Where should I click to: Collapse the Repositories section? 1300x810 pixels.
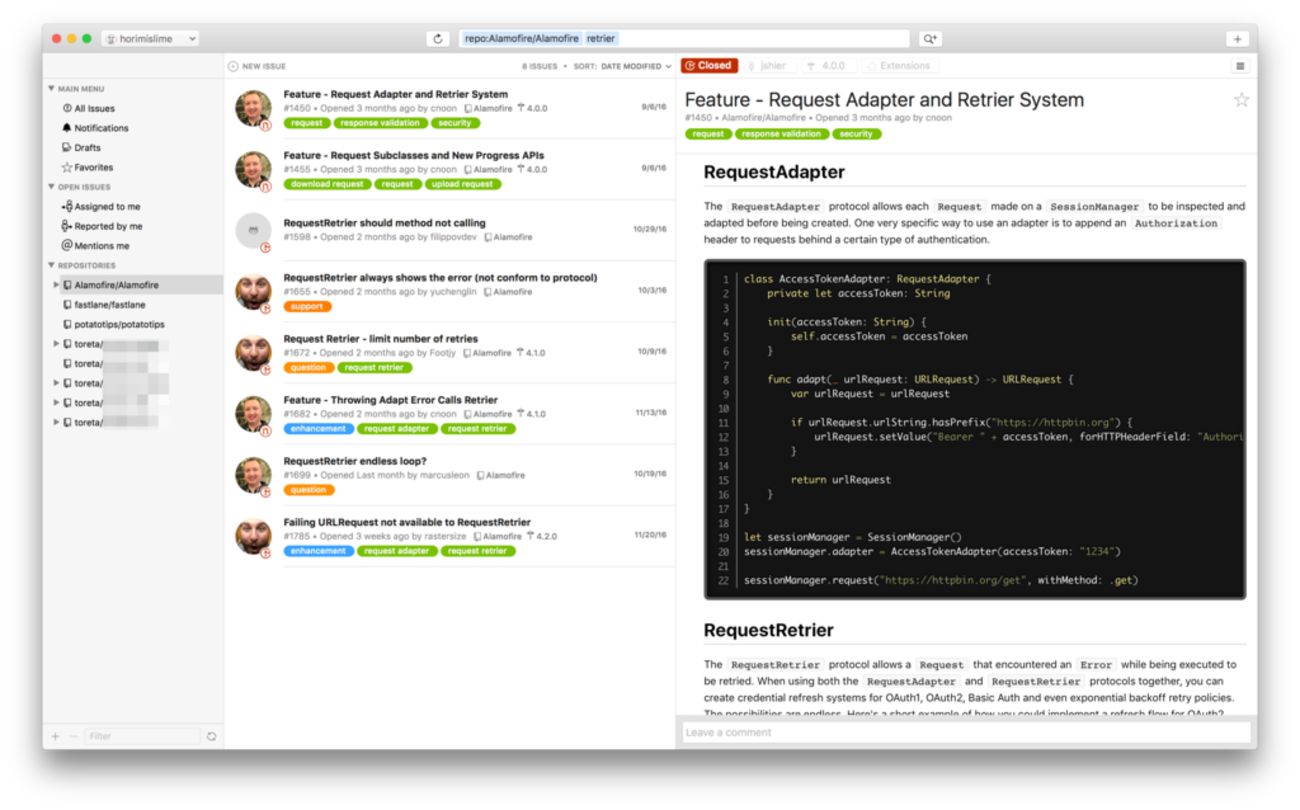click(x=52, y=266)
